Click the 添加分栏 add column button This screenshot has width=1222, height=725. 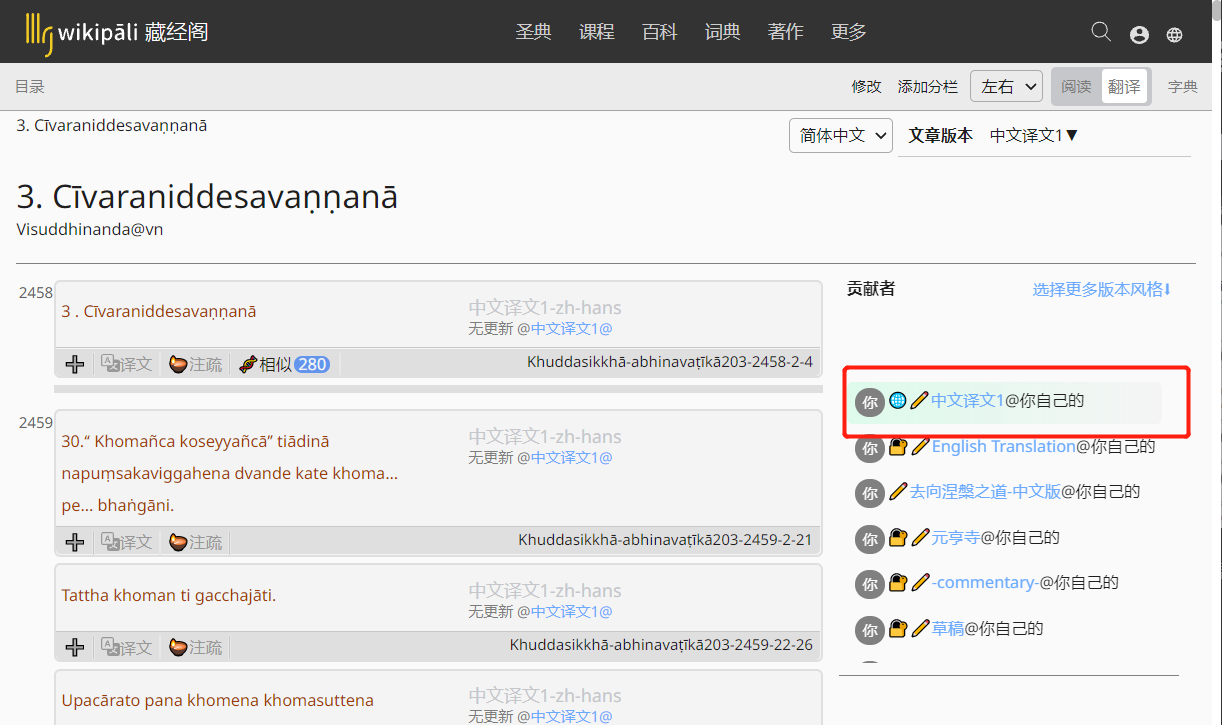[x=927, y=87]
